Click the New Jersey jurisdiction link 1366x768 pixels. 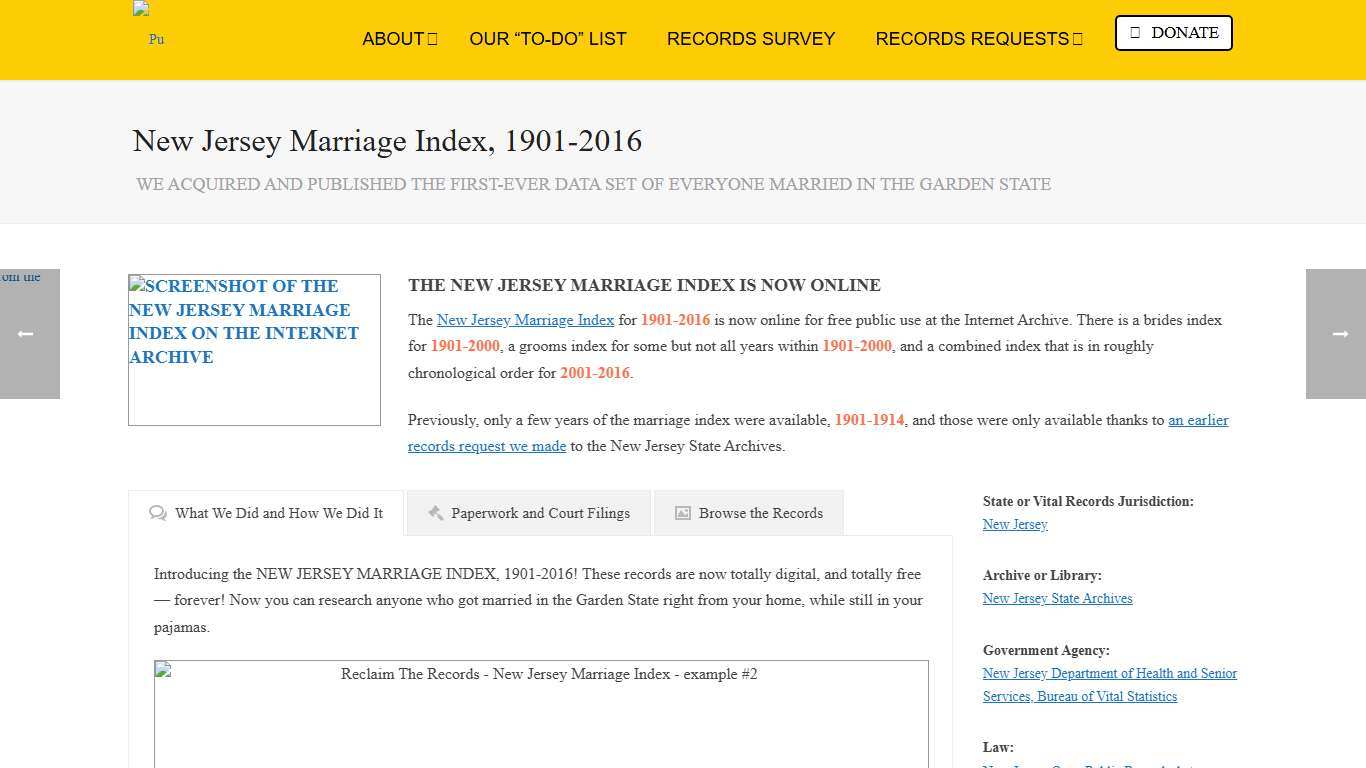(x=1014, y=524)
